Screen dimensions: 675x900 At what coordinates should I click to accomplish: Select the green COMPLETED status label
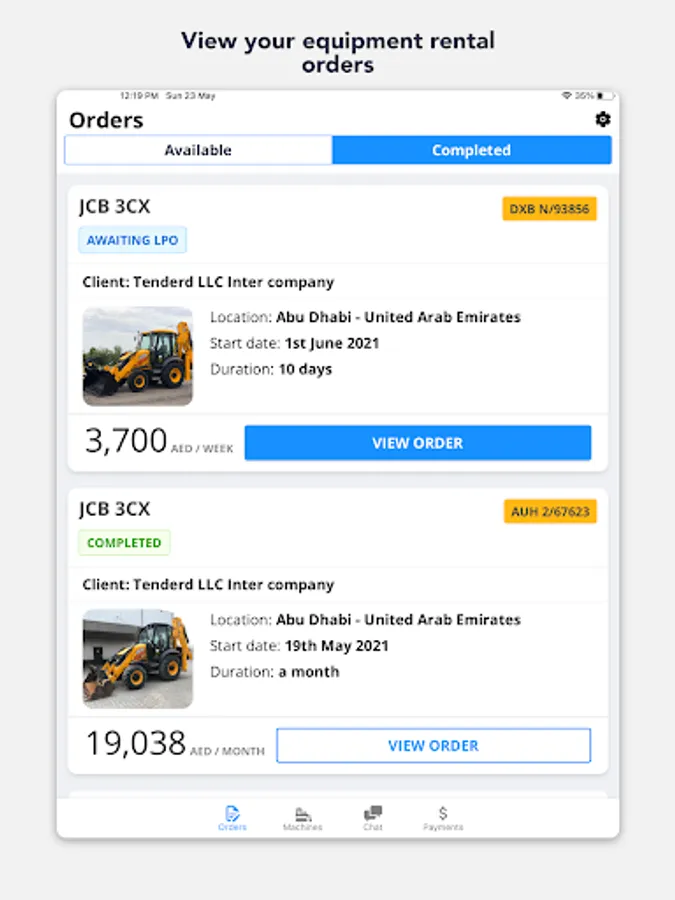pos(124,542)
